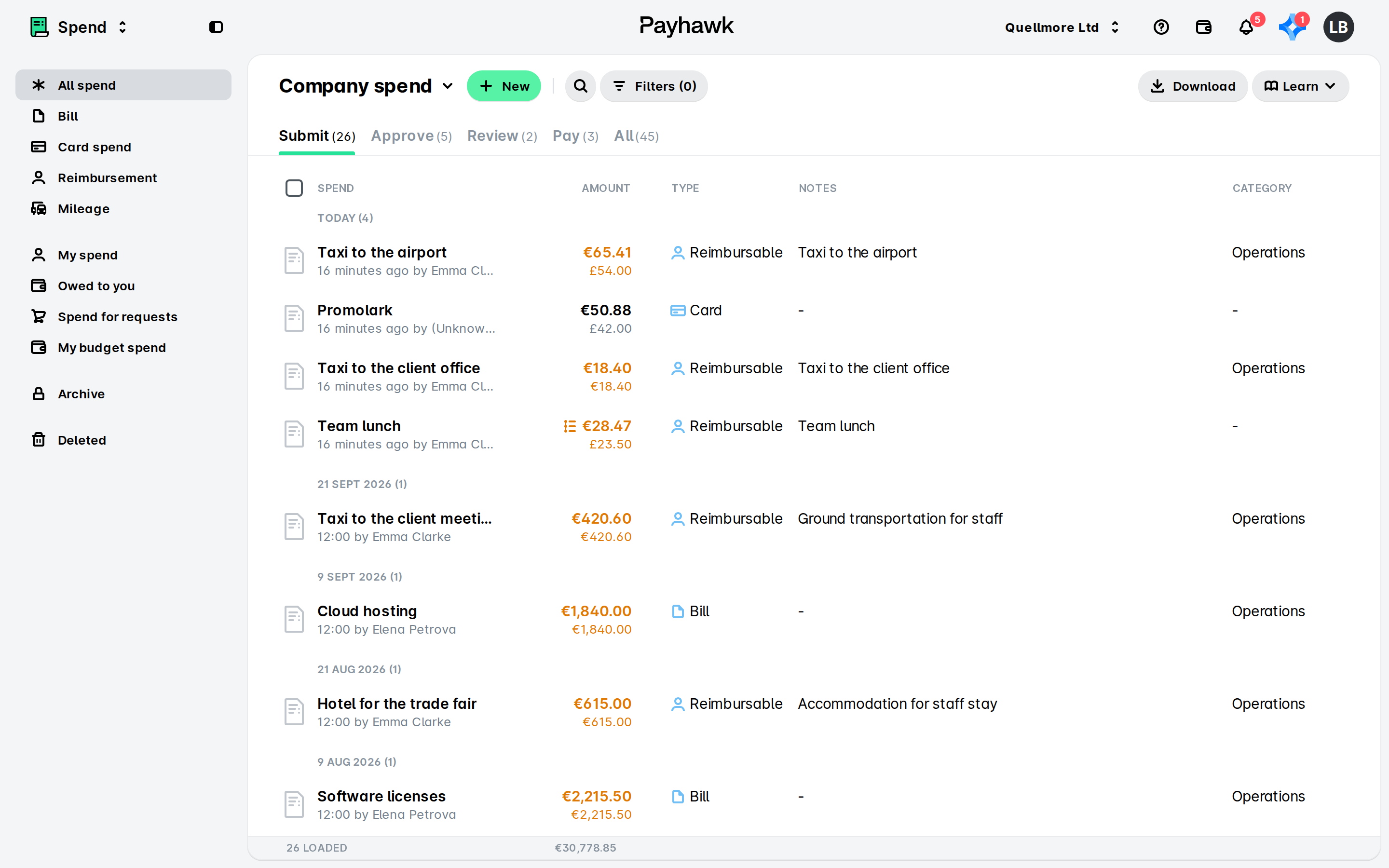Screen dimensions: 1389x868
Task: Click the CATEGORY column header
Action: (x=1262, y=188)
